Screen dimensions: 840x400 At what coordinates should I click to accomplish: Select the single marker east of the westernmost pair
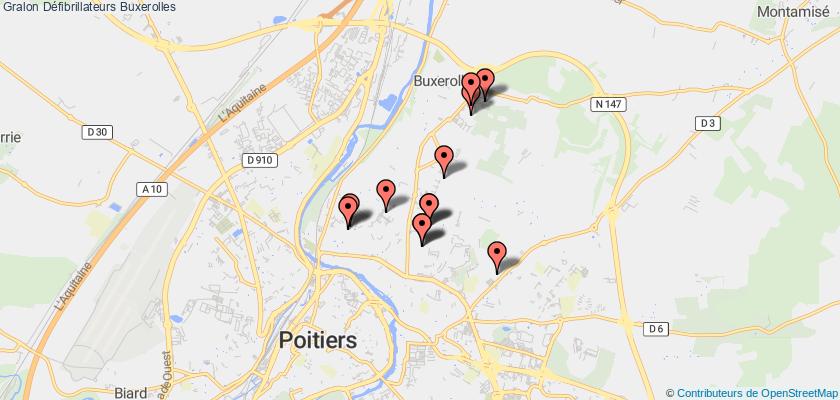(x=386, y=195)
